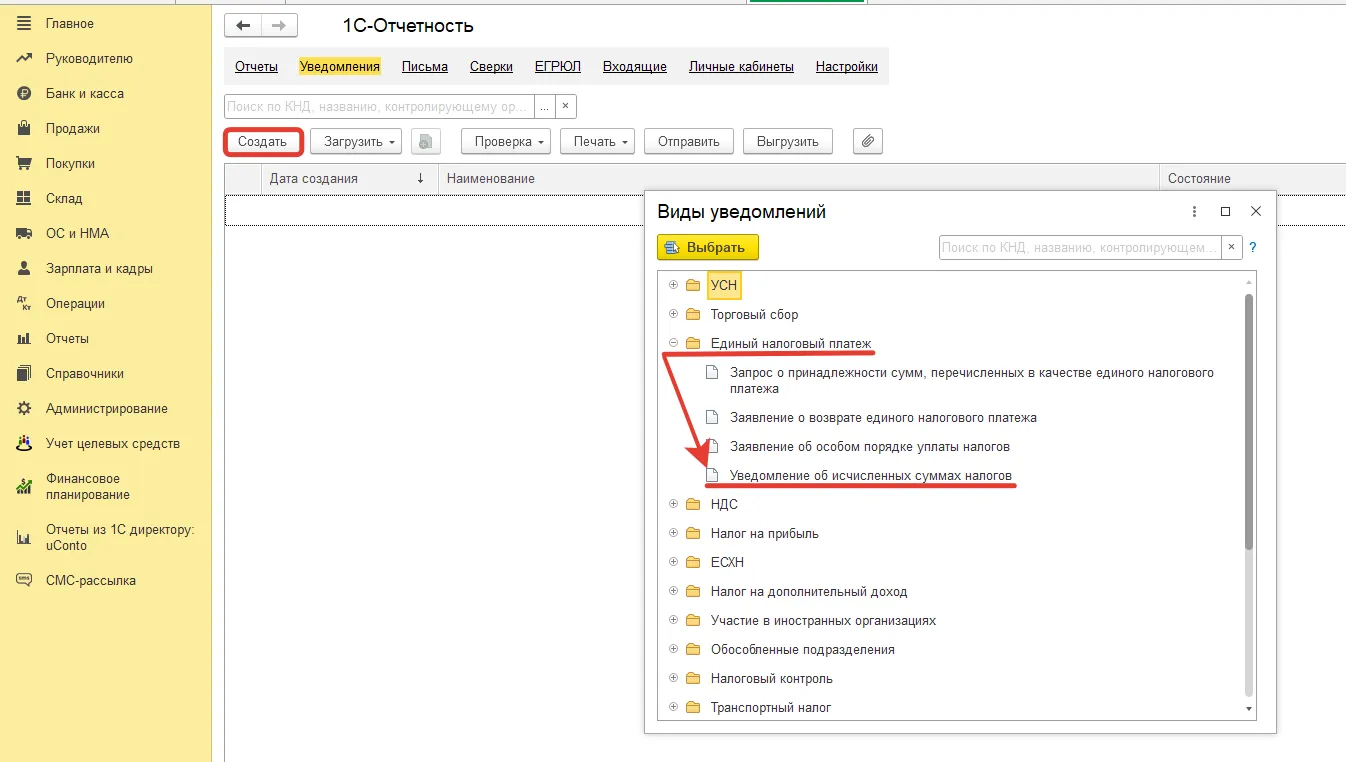The image size is (1346, 762).
Task: Switch to the Отчеты tab
Action: (256, 67)
